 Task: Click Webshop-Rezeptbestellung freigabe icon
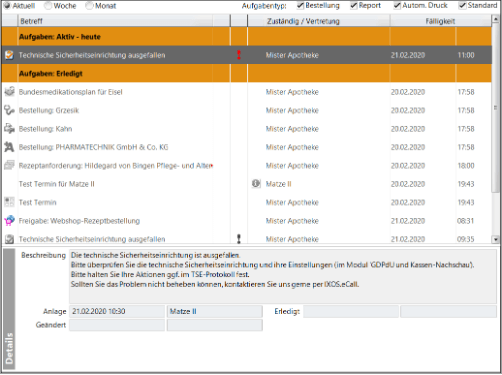pos(9,221)
